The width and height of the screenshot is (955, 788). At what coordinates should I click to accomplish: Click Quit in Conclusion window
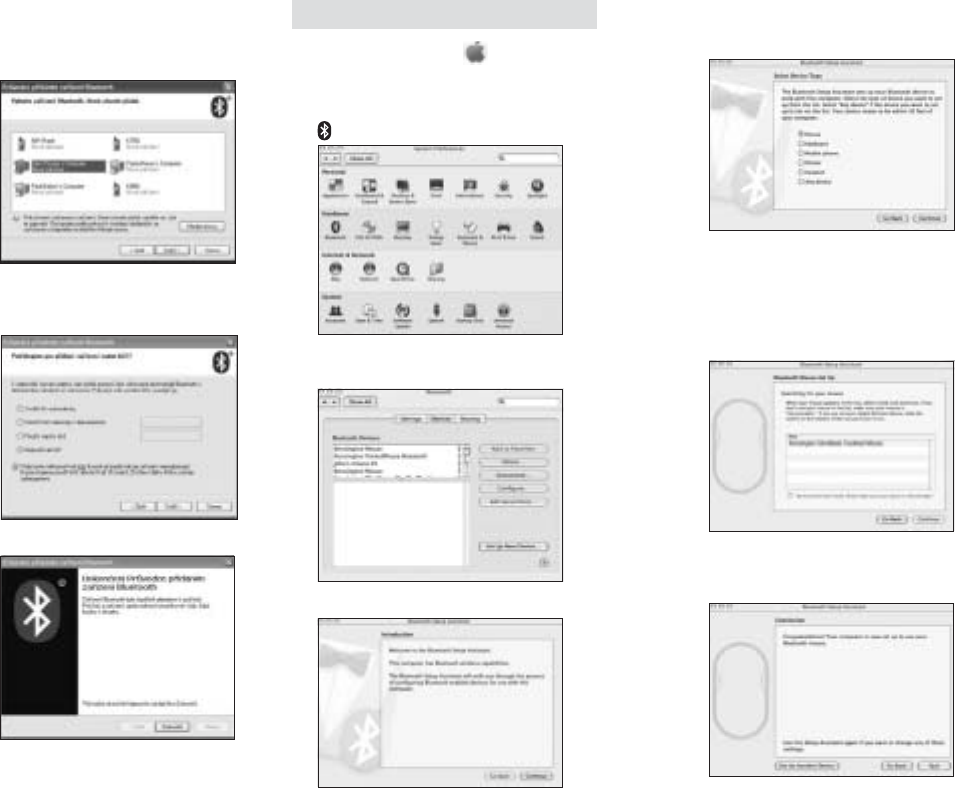point(934,765)
